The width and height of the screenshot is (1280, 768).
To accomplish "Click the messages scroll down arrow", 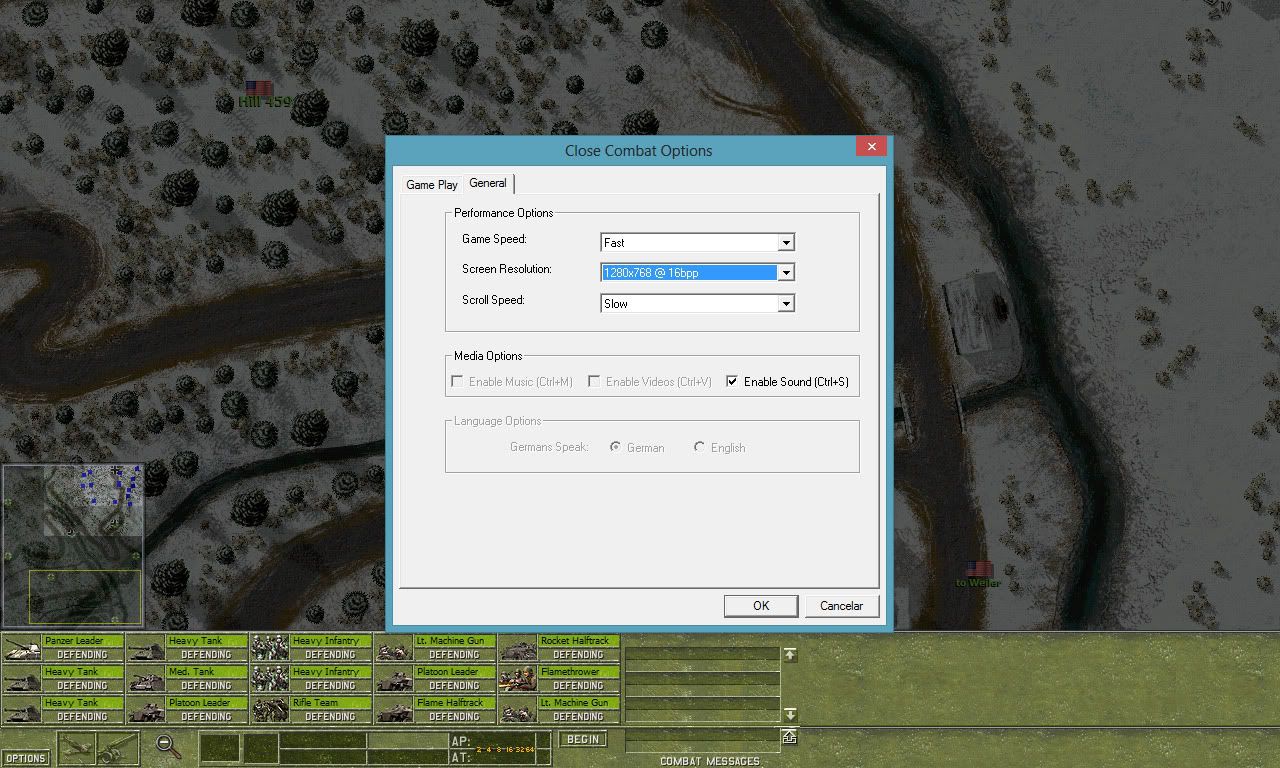I will coord(790,714).
